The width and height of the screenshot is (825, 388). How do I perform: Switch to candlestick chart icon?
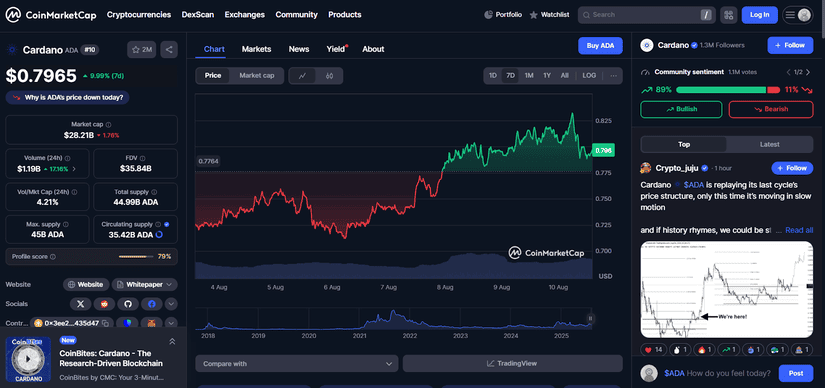[x=329, y=76]
